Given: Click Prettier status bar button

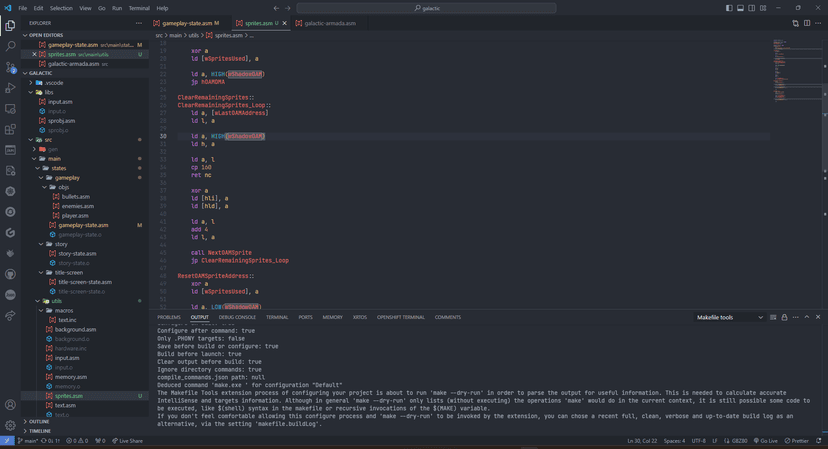Looking at the screenshot, I should tap(798, 441).
